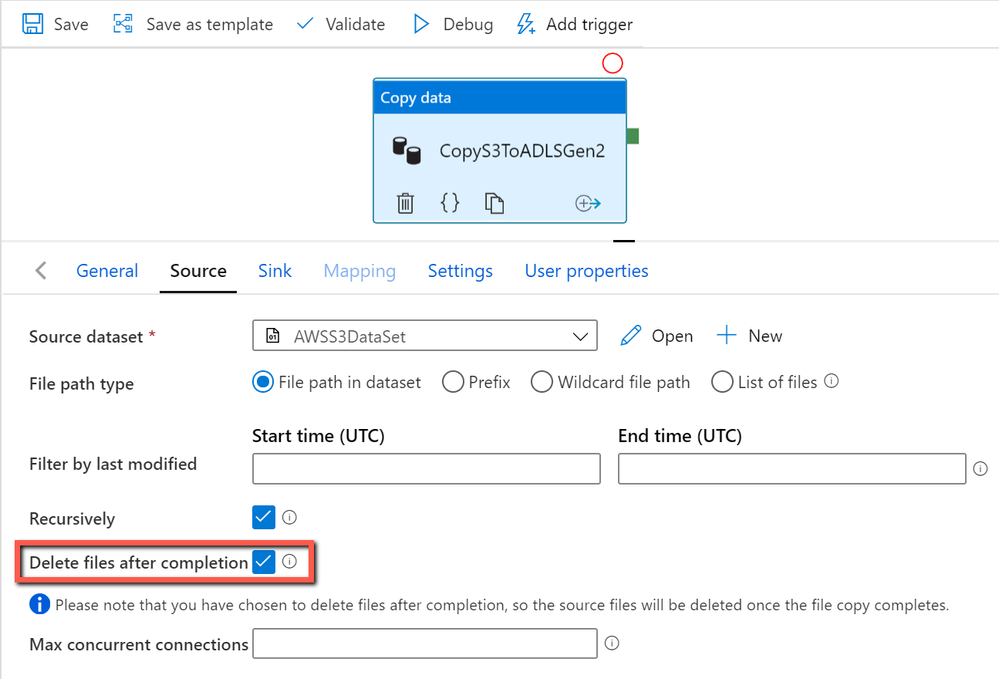Screen dimensions: 999x679
Task: Click the Copy data activity header
Action: (500, 97)
